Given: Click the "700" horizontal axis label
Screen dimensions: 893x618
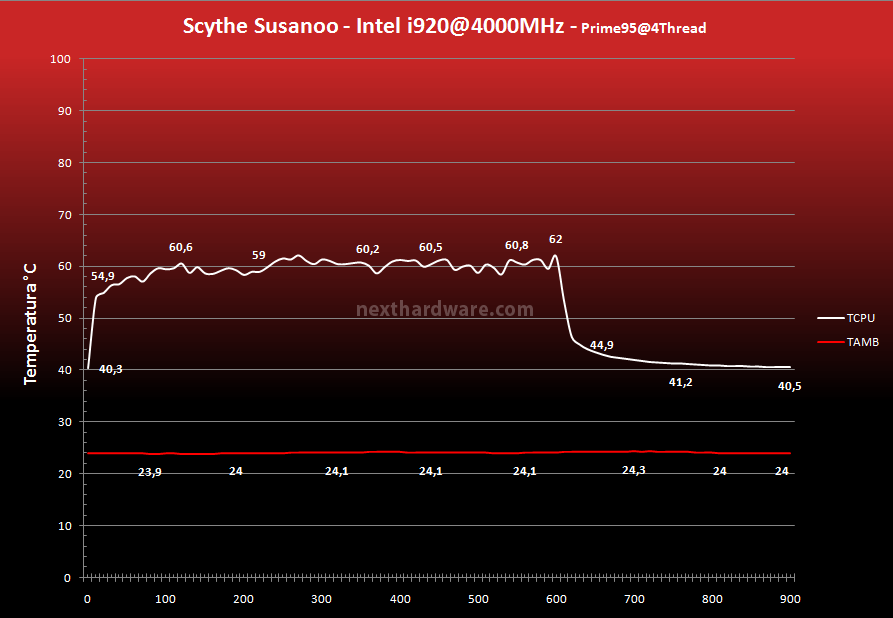Looking at the screenshot, I should click(x=634, y=599).
